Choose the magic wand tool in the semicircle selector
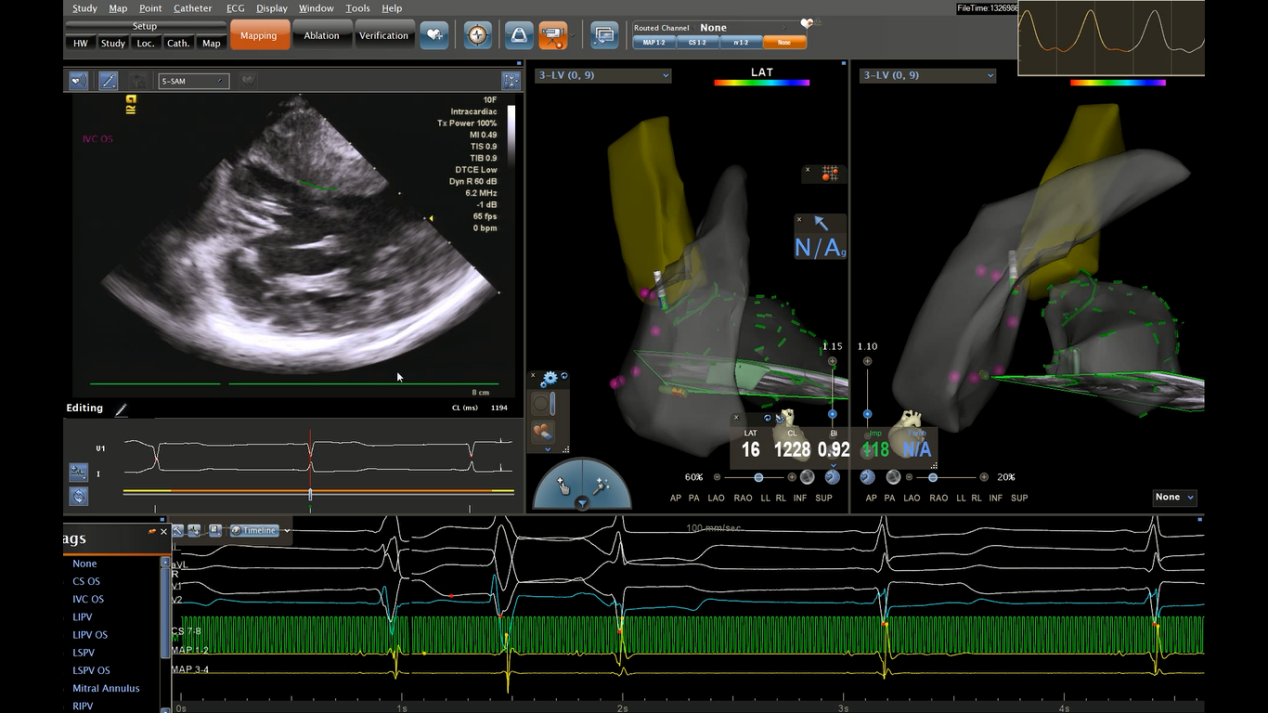The height and width of the screenshot is (713, 1268). pyautogui.click(x=601, y=485)
